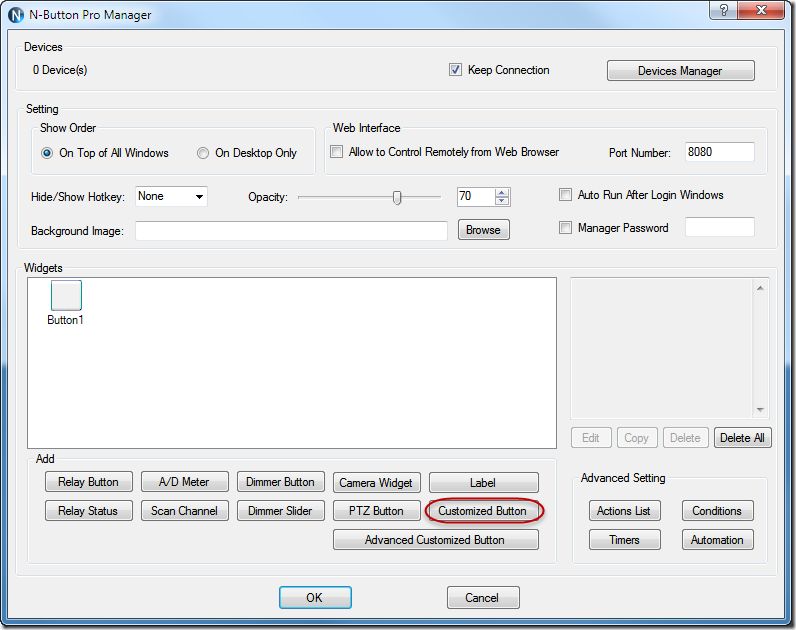Click the Delete All button
This screenshot has height=630, width=796.
point(742,438)
